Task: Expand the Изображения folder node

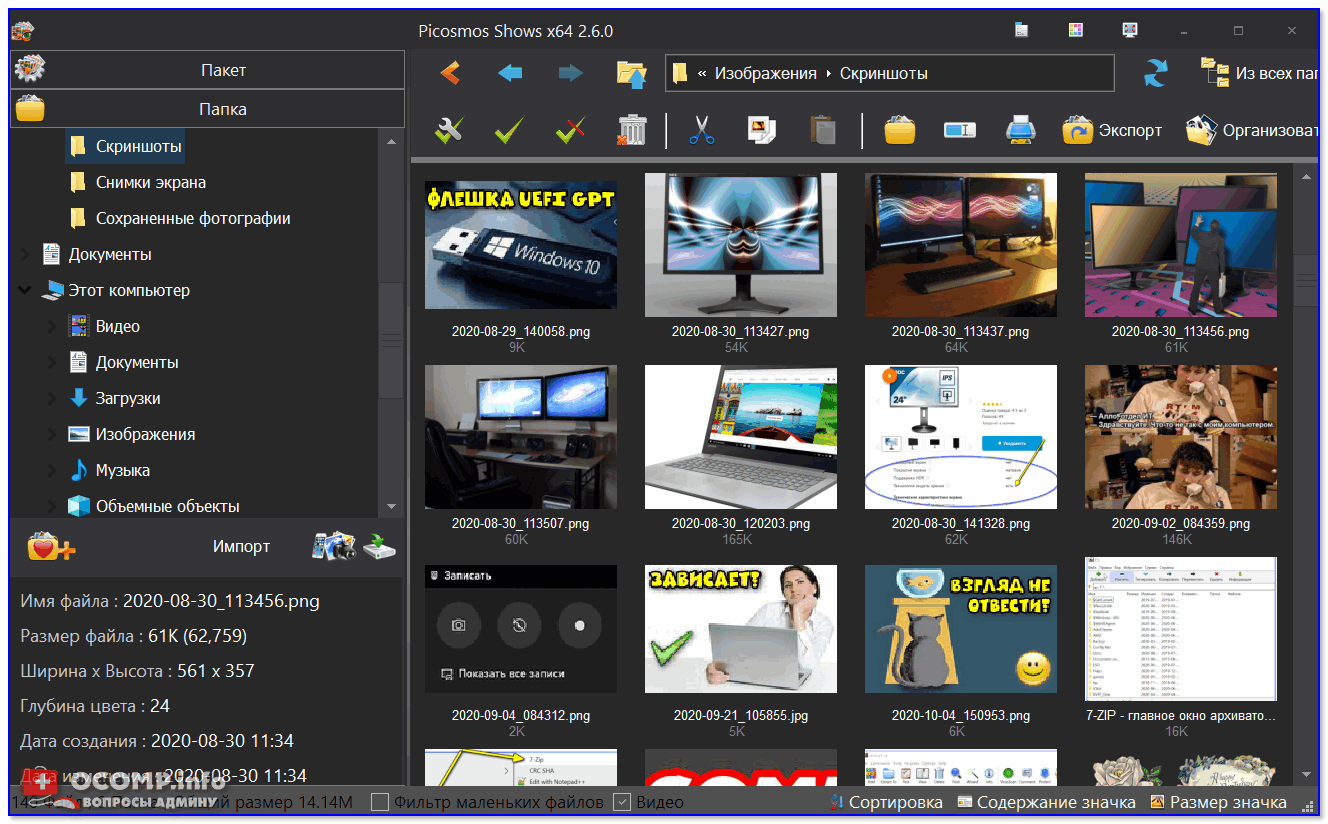Action: coord(52,434)
